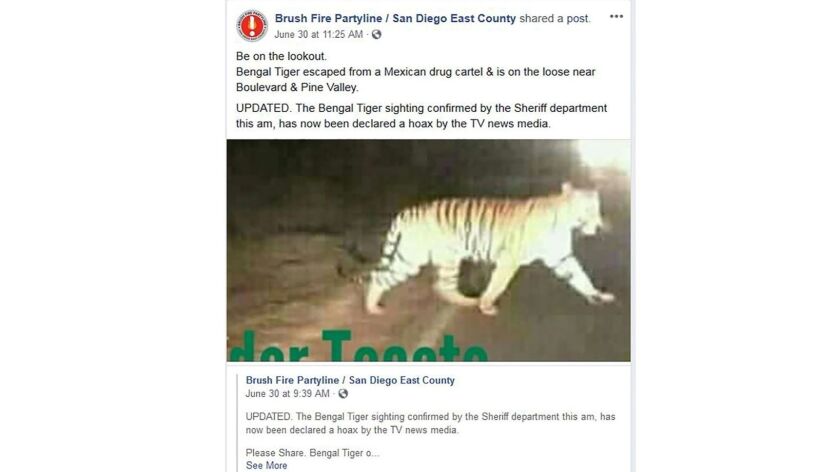Click the 'shared a post.' text
840x472 pixels.
[x=555, y=18]
